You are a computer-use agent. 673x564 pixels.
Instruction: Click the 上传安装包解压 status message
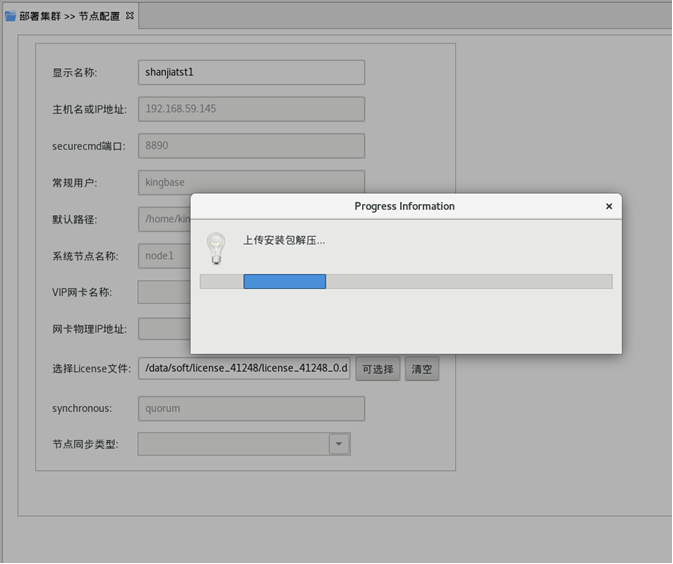coord(284,240)
